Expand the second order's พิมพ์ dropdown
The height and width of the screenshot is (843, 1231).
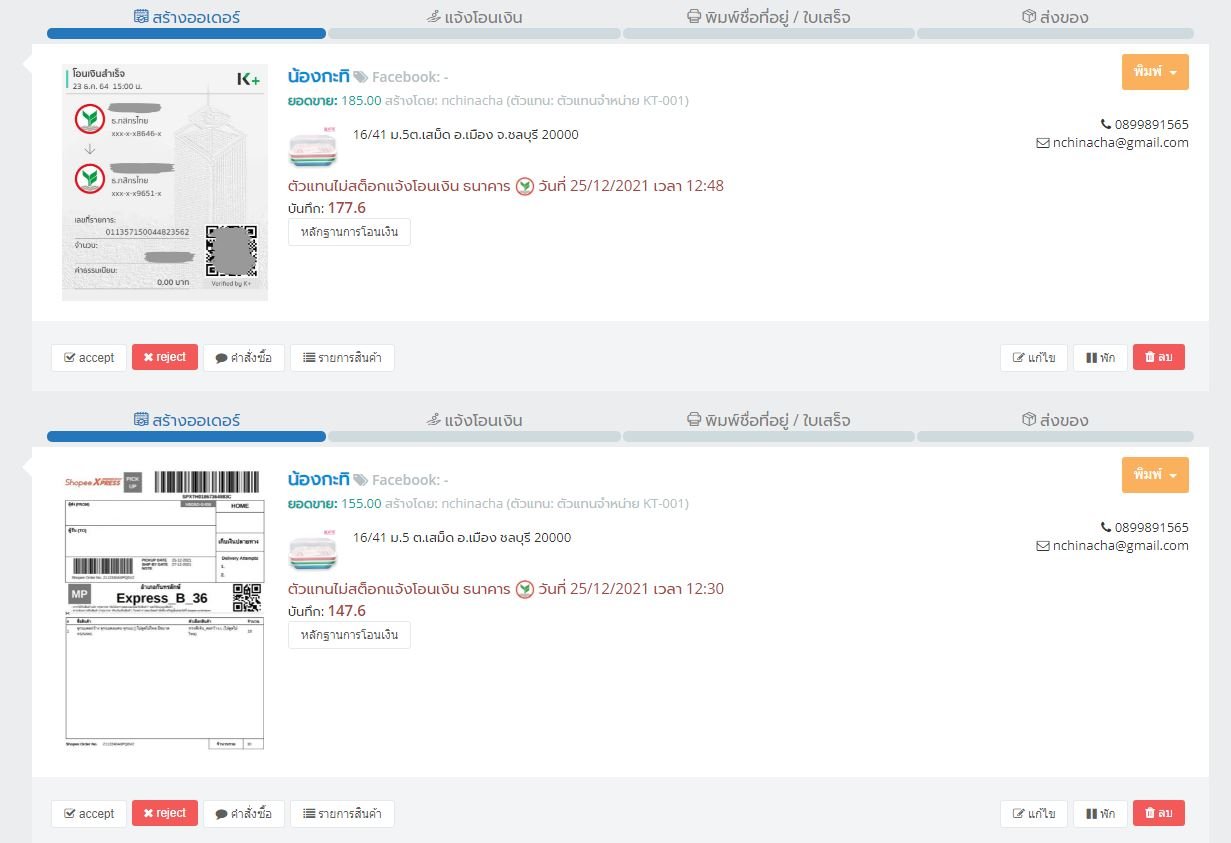[x=1155, y=474]
